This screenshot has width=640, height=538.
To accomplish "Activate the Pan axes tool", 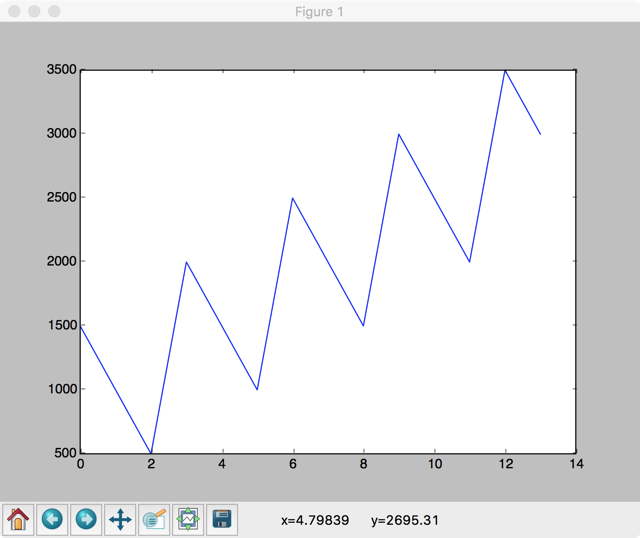I will click(x=120, y=520).
